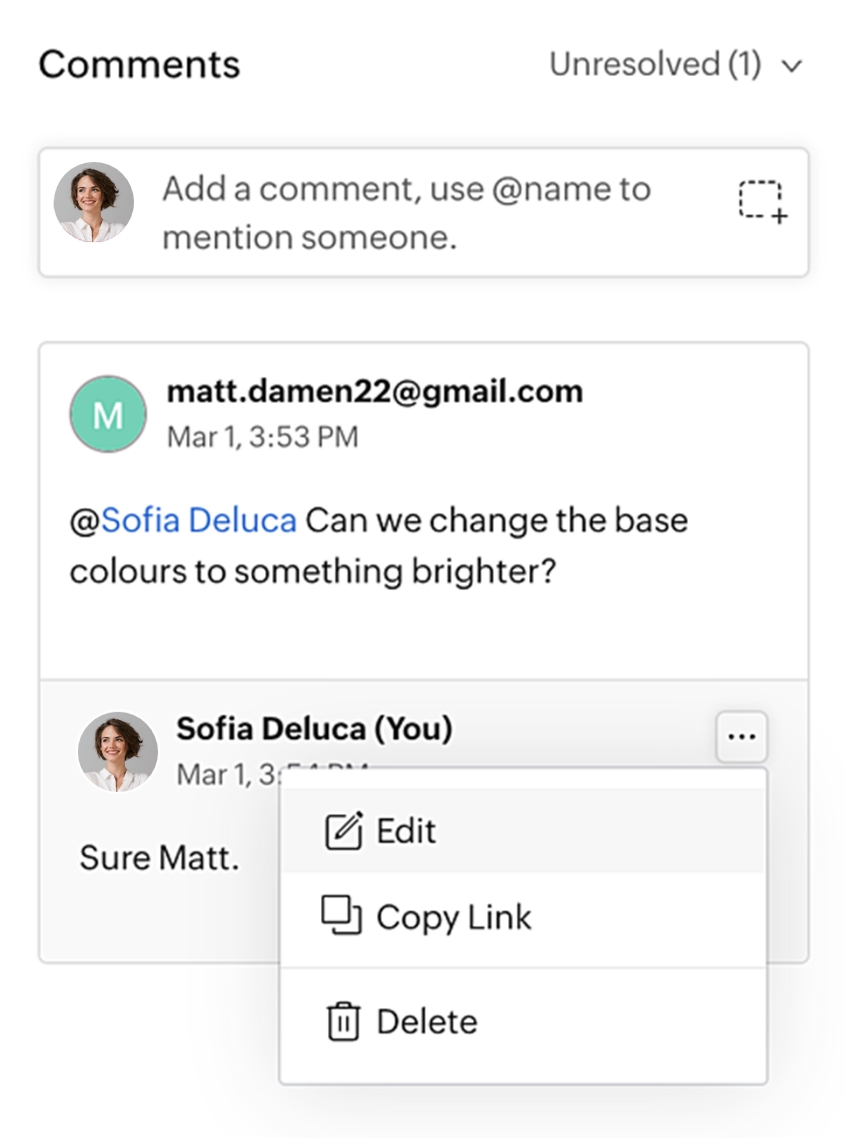Click Sofia Deluca's avatar in the reply

[x=118, y=752]
